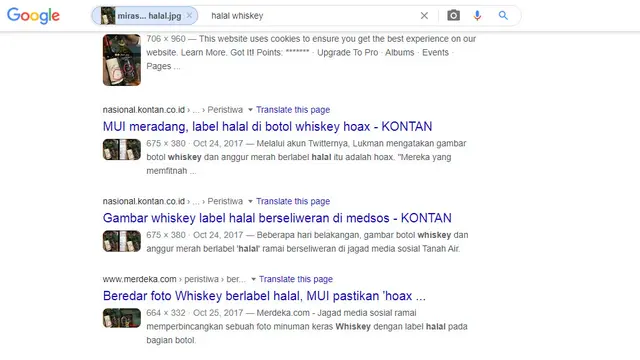Viewport: 640px width, 360px height.
Task: Start voice search with the microphone icon
Action: click(477, 16)
